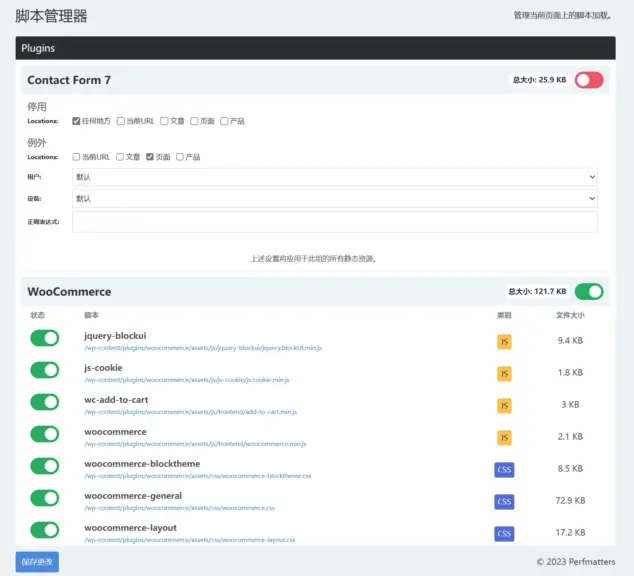This screenshot has height=576, width=634.
Task: Click the 17.2 KB file size
Action: [570, 532]
